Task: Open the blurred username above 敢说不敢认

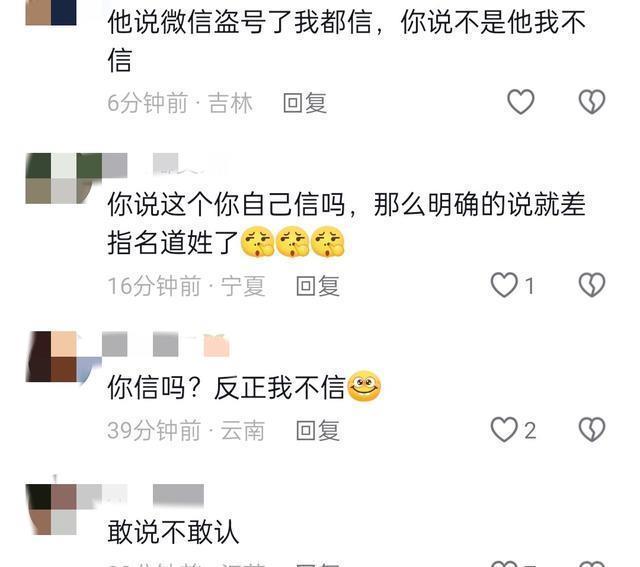Action: coord(153,497)
